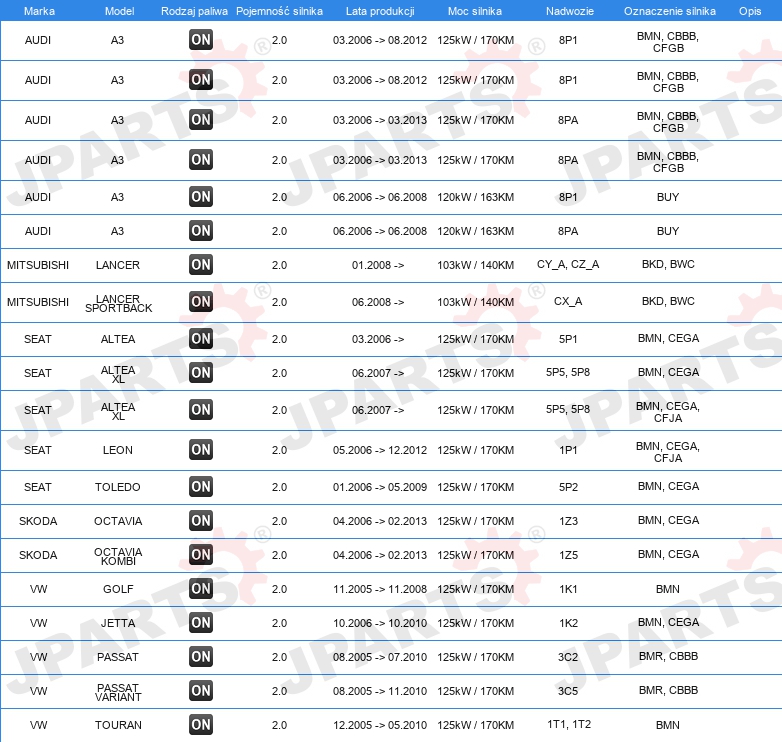Click engine code BMN in the Touran row
The image size is (782, 742).
(668, 725)
